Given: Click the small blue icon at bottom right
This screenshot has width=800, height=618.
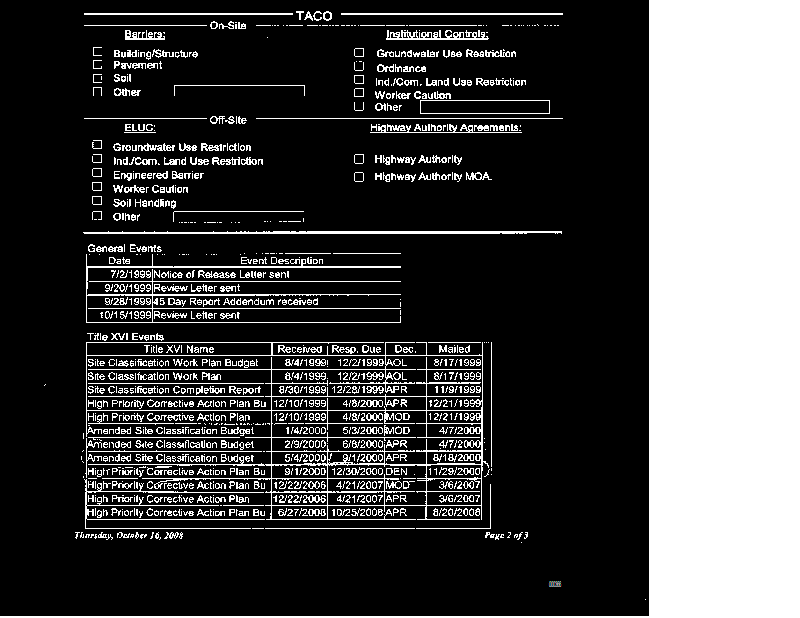Looking at the screenshot, I should tap(555, 583).
